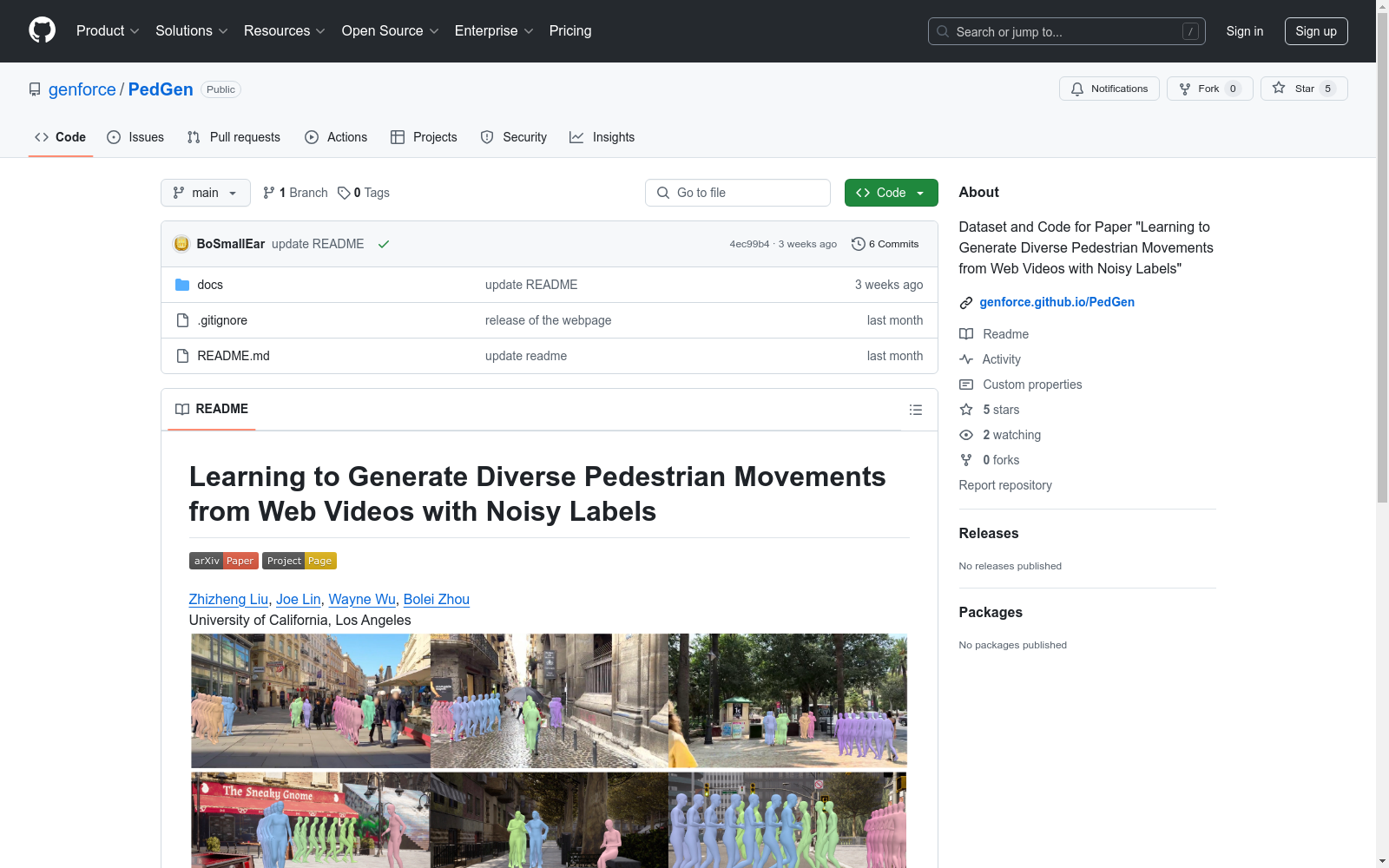1389x868 pixels.
Task: Switch to the Actions tab
Action: click(336, 137)
